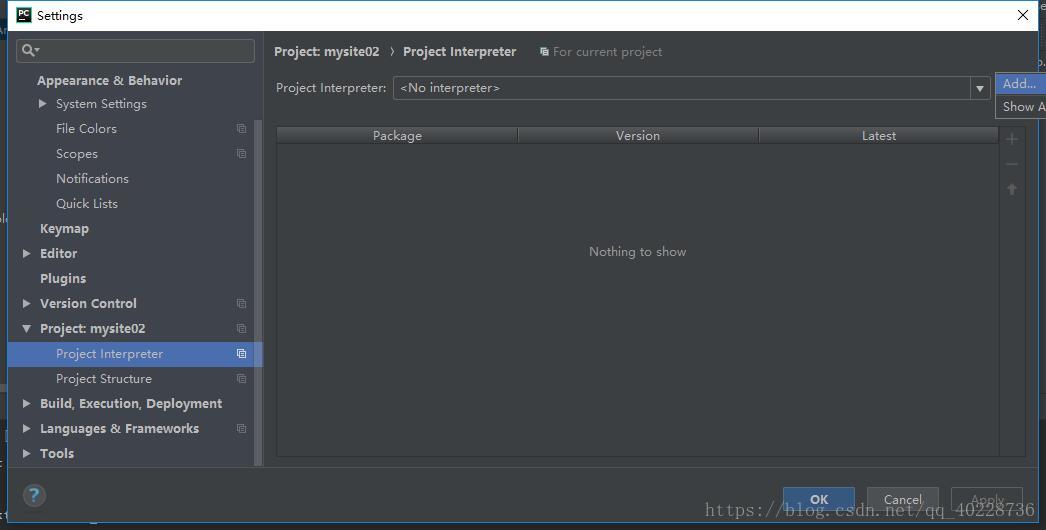This screenshot has width=1046, height=530.
Task: Expand the Editor section
Action: pos(27,253)
